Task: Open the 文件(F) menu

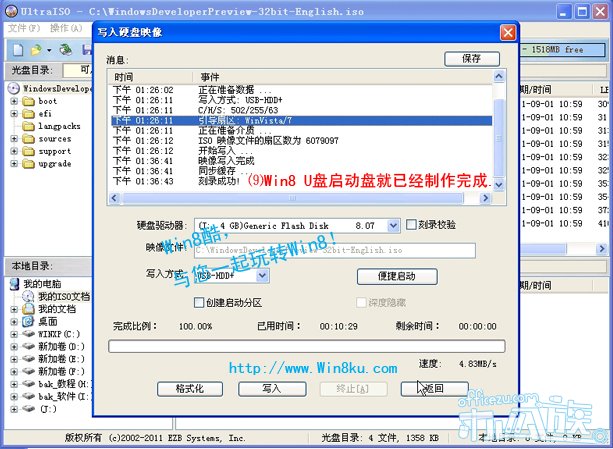Action: (x=24, y=28)
